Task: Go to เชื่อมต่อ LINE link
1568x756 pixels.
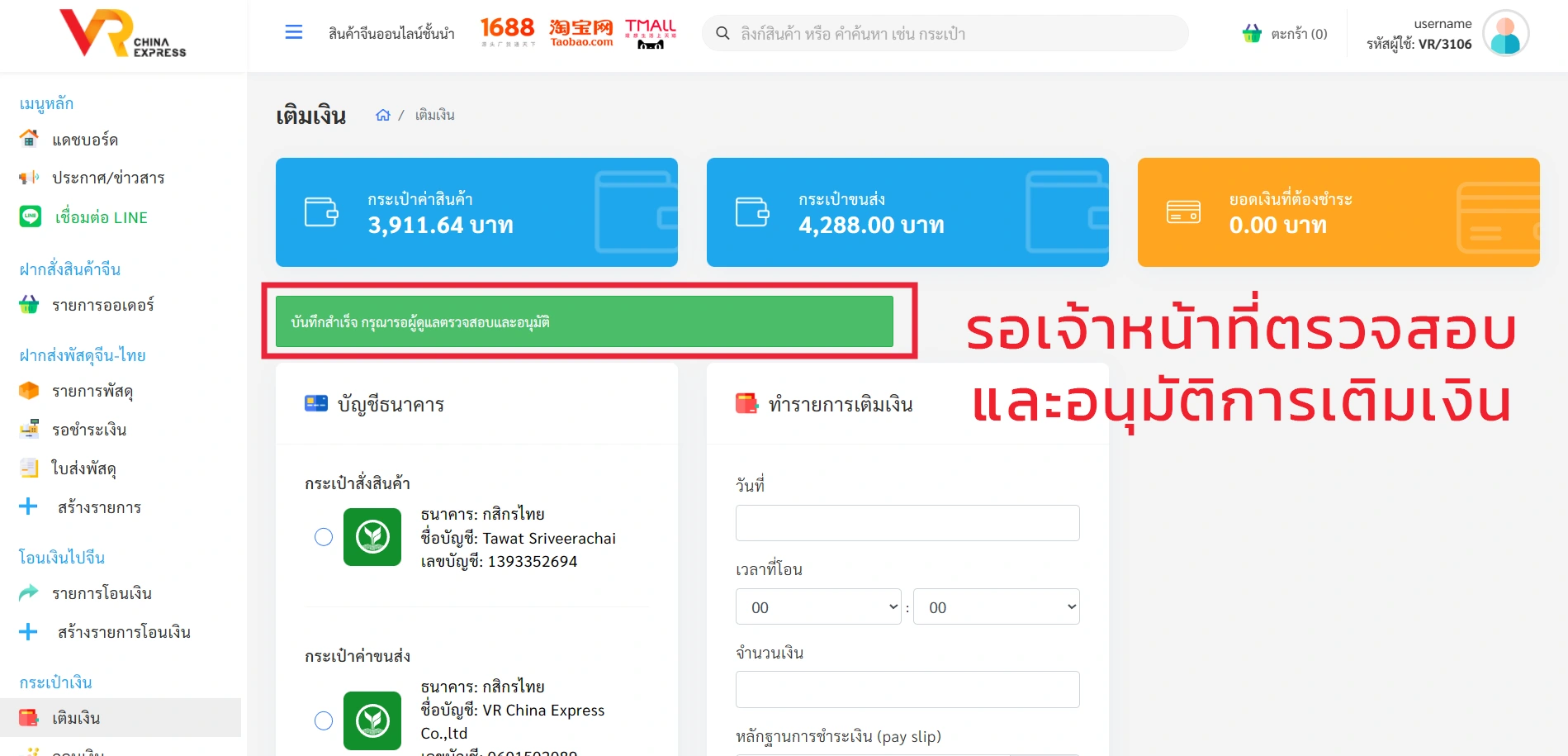Action: pyautogui.click(x=101, y=217)
